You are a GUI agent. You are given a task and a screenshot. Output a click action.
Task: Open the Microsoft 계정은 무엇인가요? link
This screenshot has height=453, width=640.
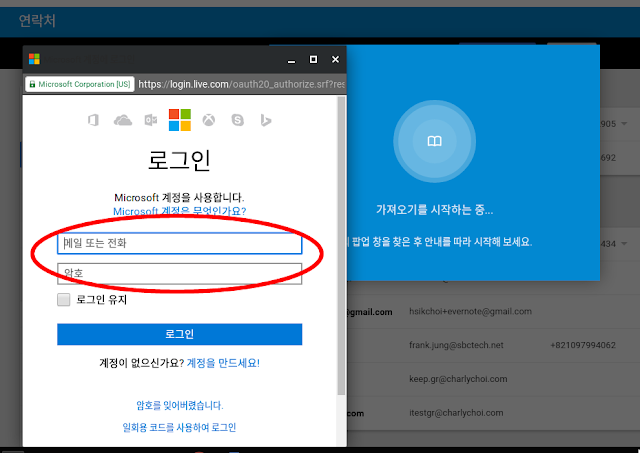(x=180, y=211)
